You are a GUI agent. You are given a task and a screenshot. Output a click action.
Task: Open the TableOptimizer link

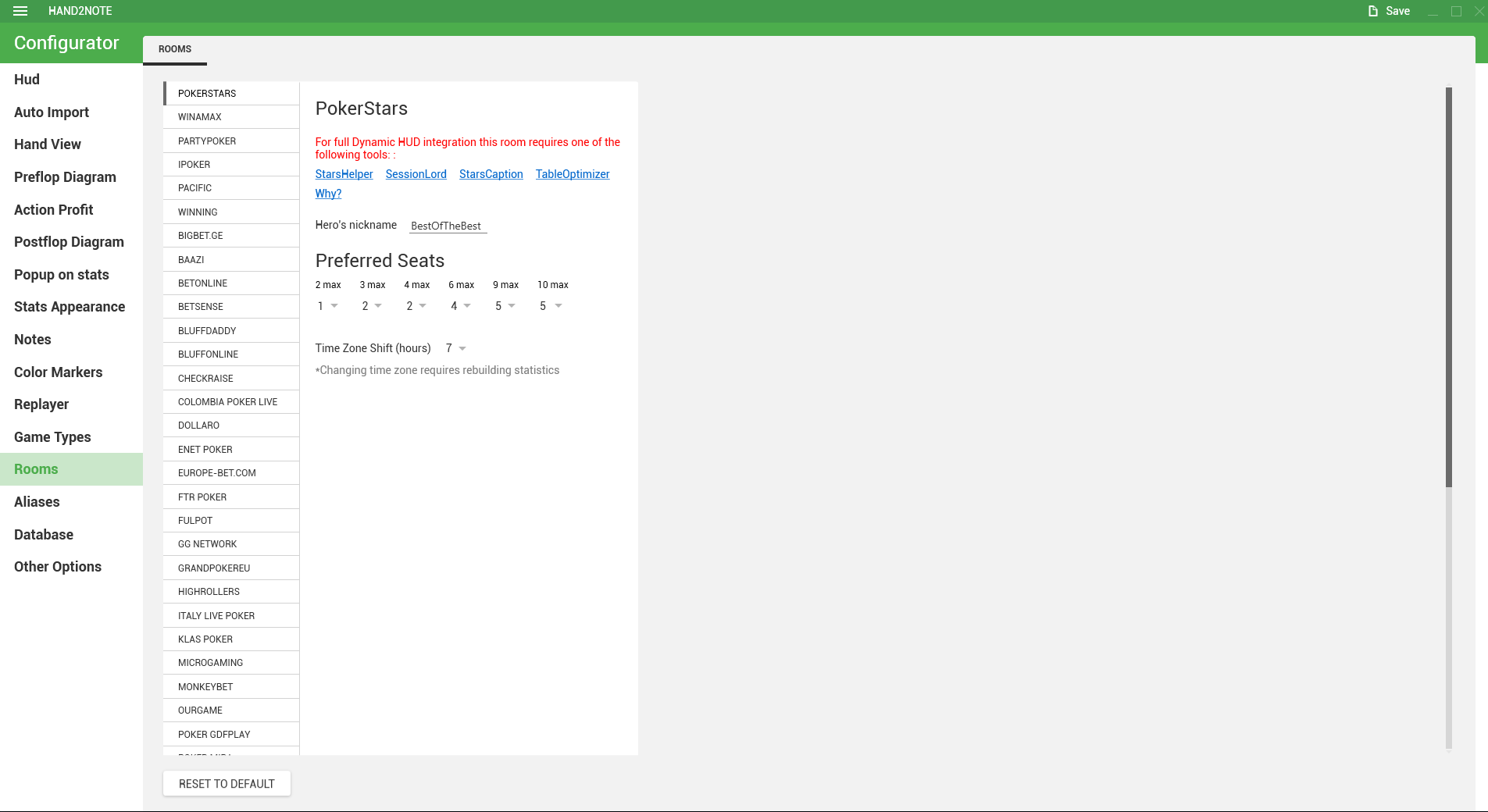pyautogui.click(x=573, y=174)
